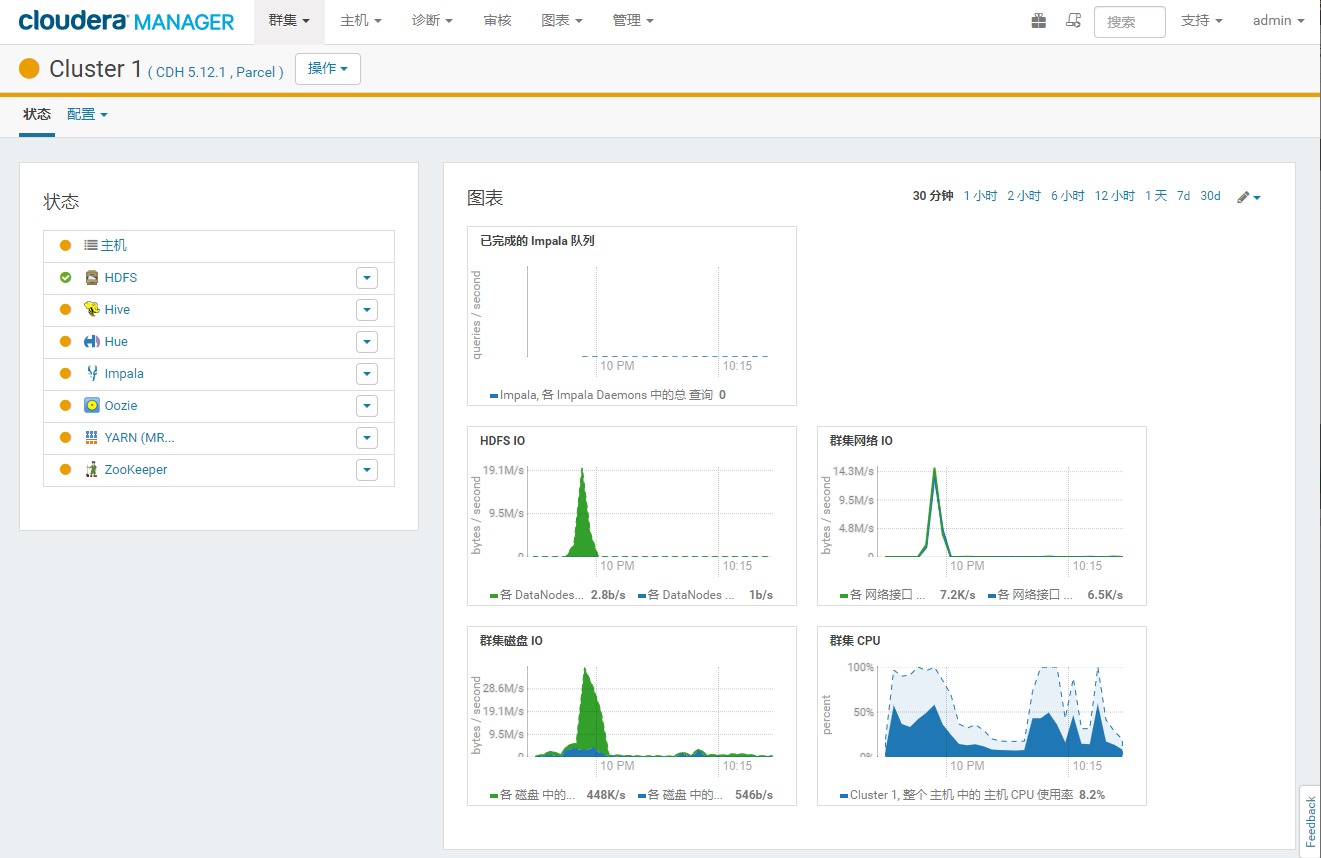Open the running commands icon
Image resolution: width=1321 pixels, height=858 pixels.
pos(1073,20)
